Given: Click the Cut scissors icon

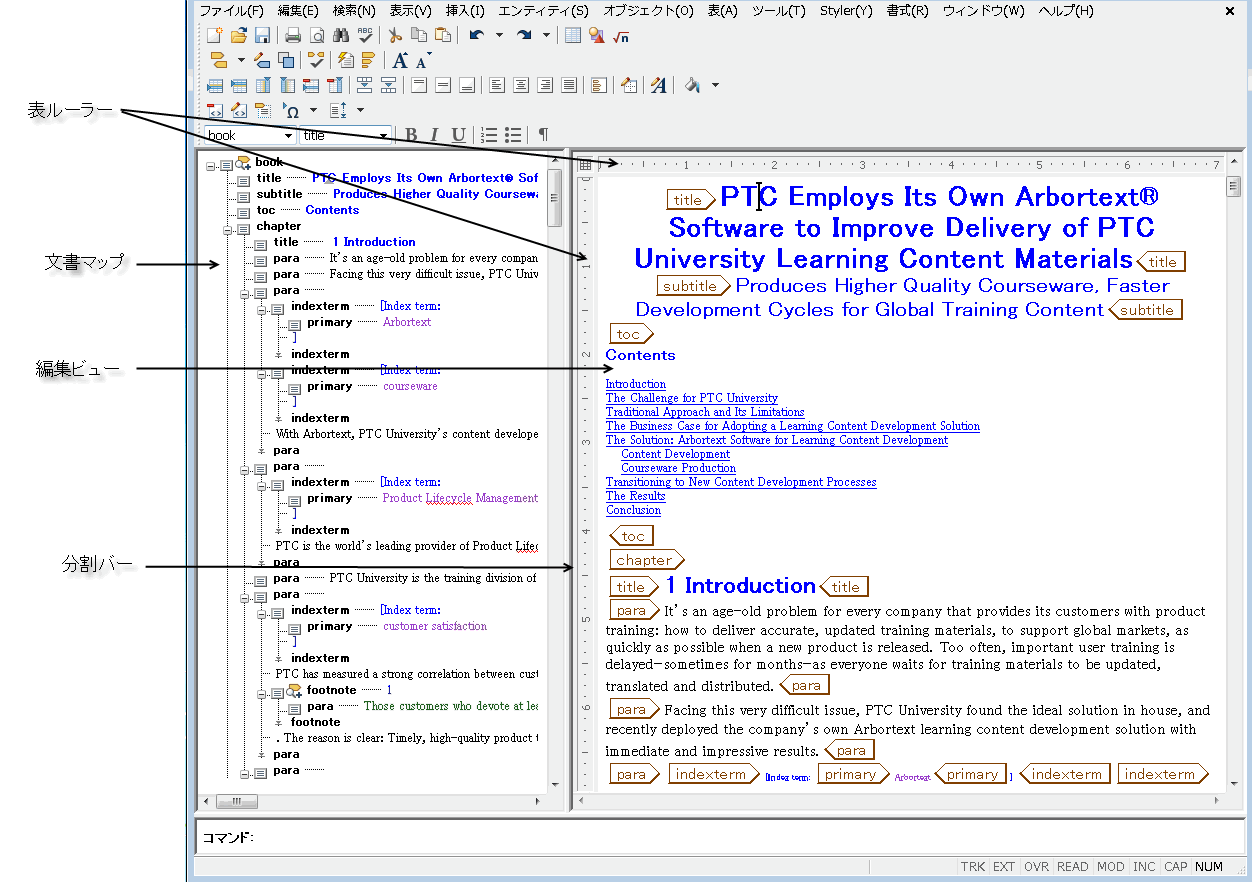Looking at the screenshot, I should pos(396,35).
